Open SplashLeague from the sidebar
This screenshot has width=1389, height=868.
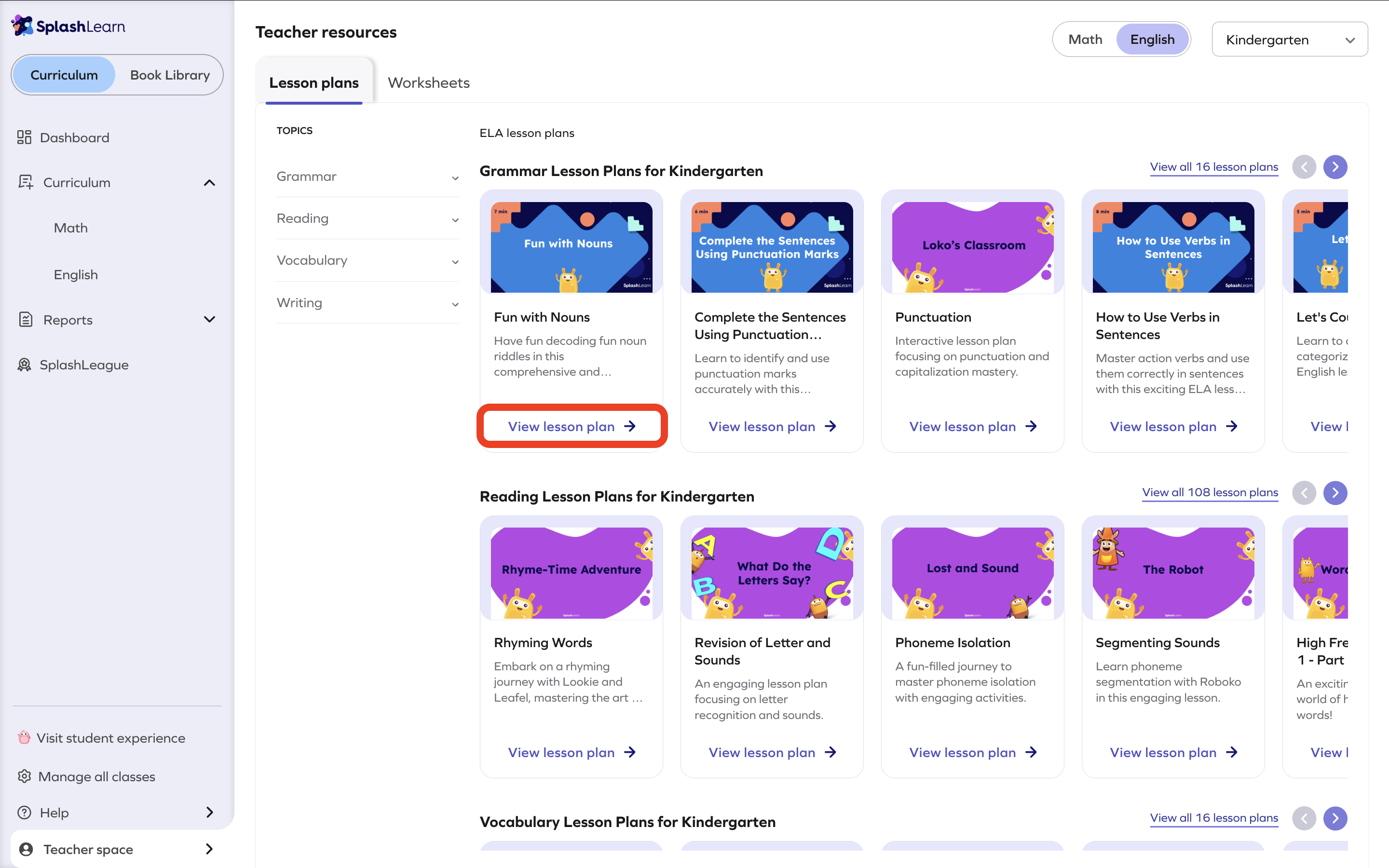click(84, 365)
